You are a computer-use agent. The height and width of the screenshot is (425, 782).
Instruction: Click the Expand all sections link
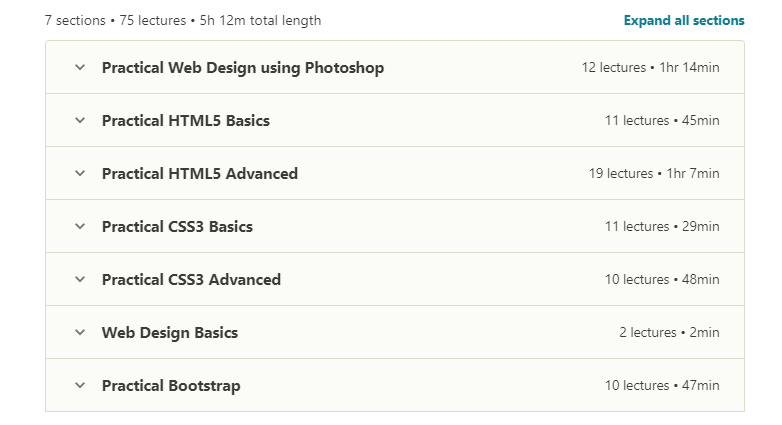pos(684,20)
